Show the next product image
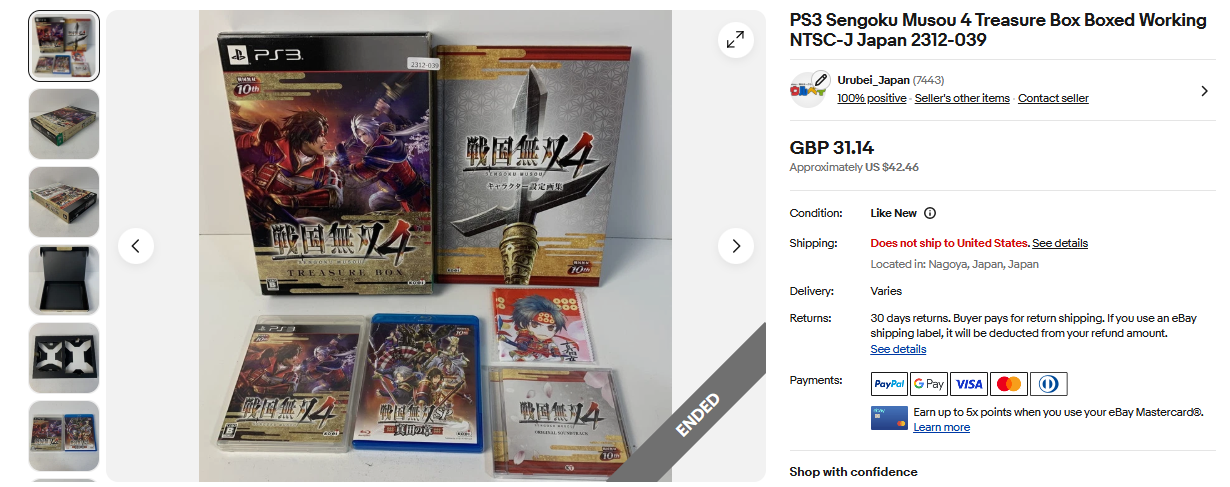Screen dimensions: 1230x487 pyautogui.click(x=736, y=246)
